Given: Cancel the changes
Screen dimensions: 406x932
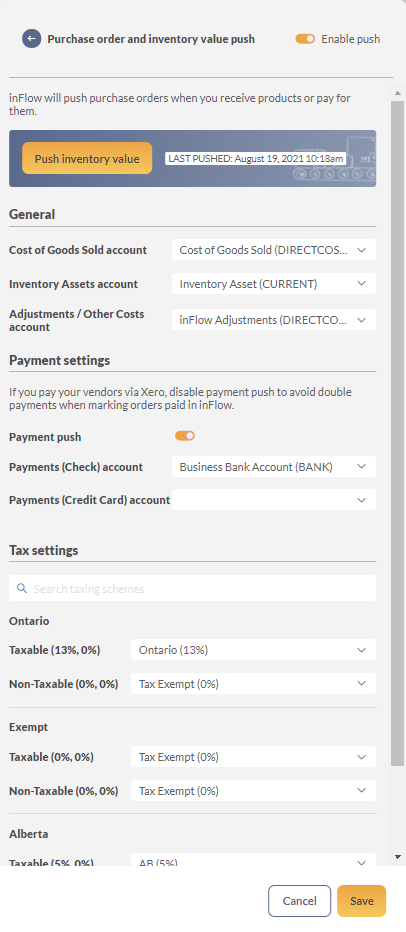Looking at the screenshot, I should (300, 901).
